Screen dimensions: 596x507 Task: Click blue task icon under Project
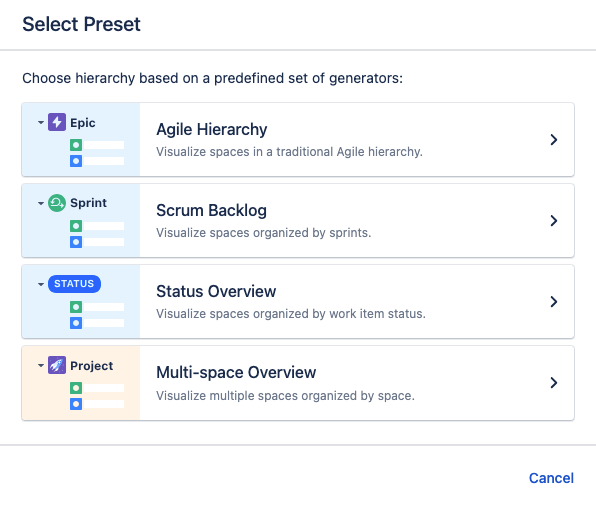(x=76, y=404)
